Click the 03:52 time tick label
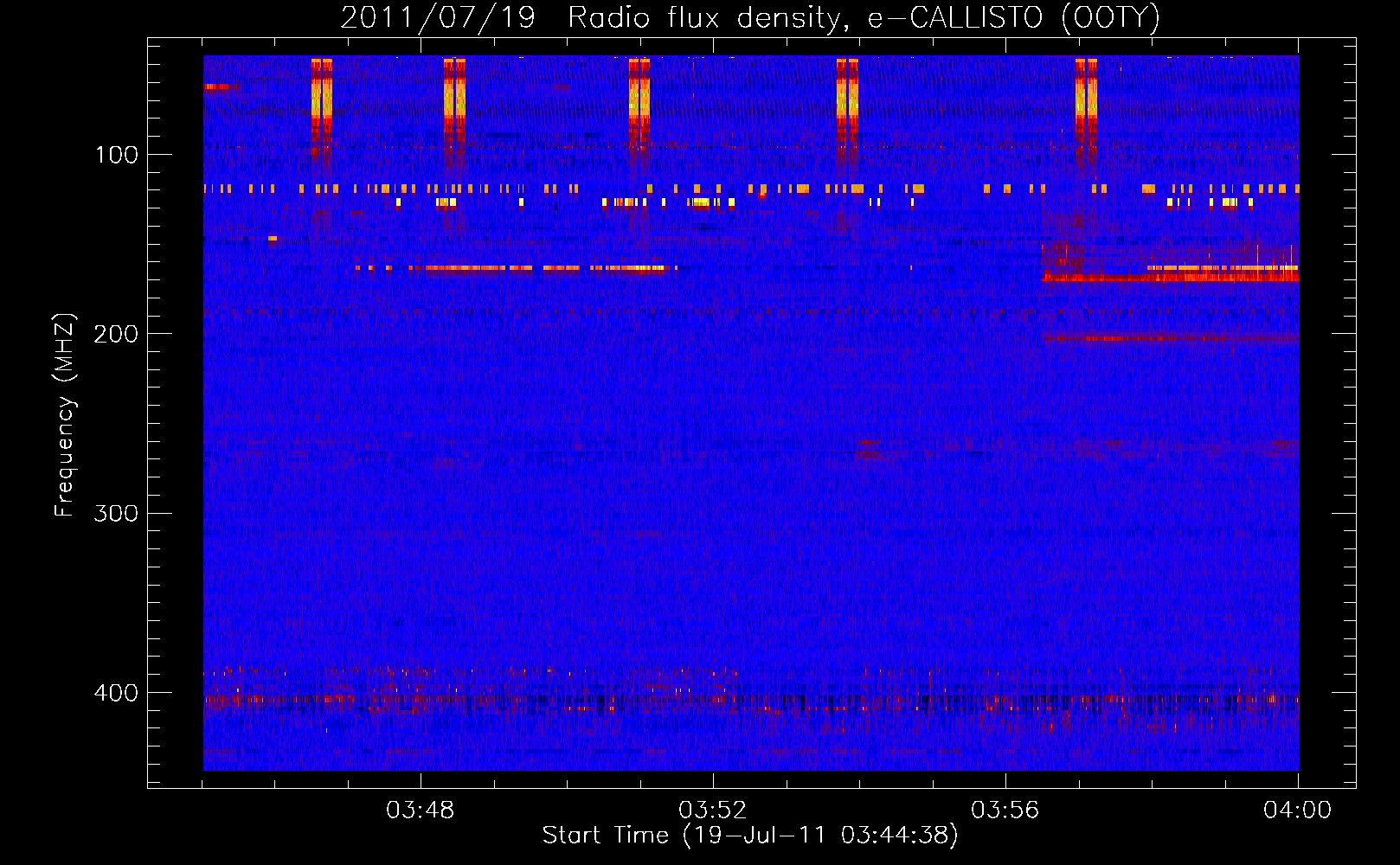The width and height of the screenshot is (1400, 865). [x=712, y=811]
